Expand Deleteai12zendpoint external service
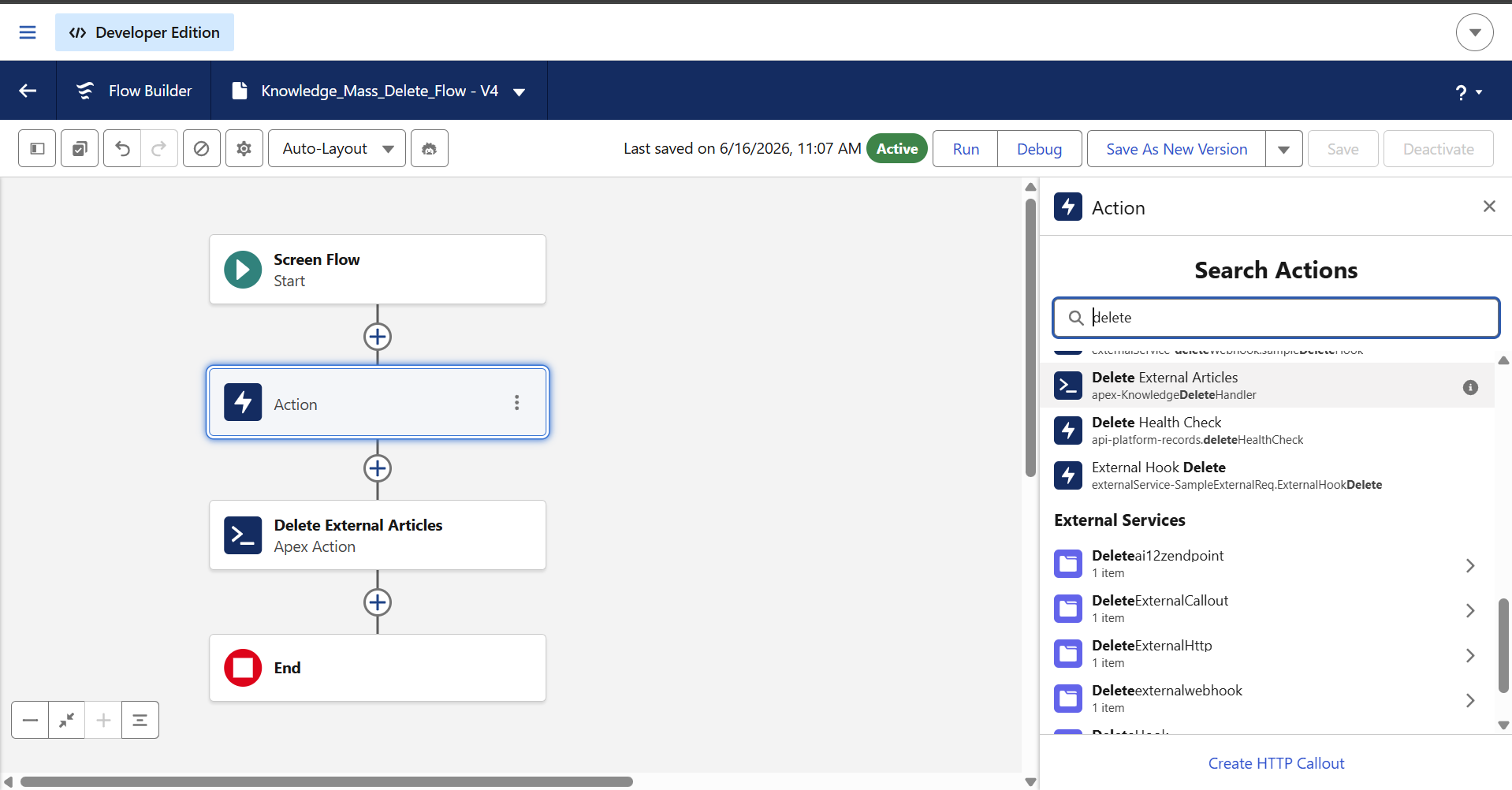Screen dimensions: 1512x790 [x=1470, y=565]
